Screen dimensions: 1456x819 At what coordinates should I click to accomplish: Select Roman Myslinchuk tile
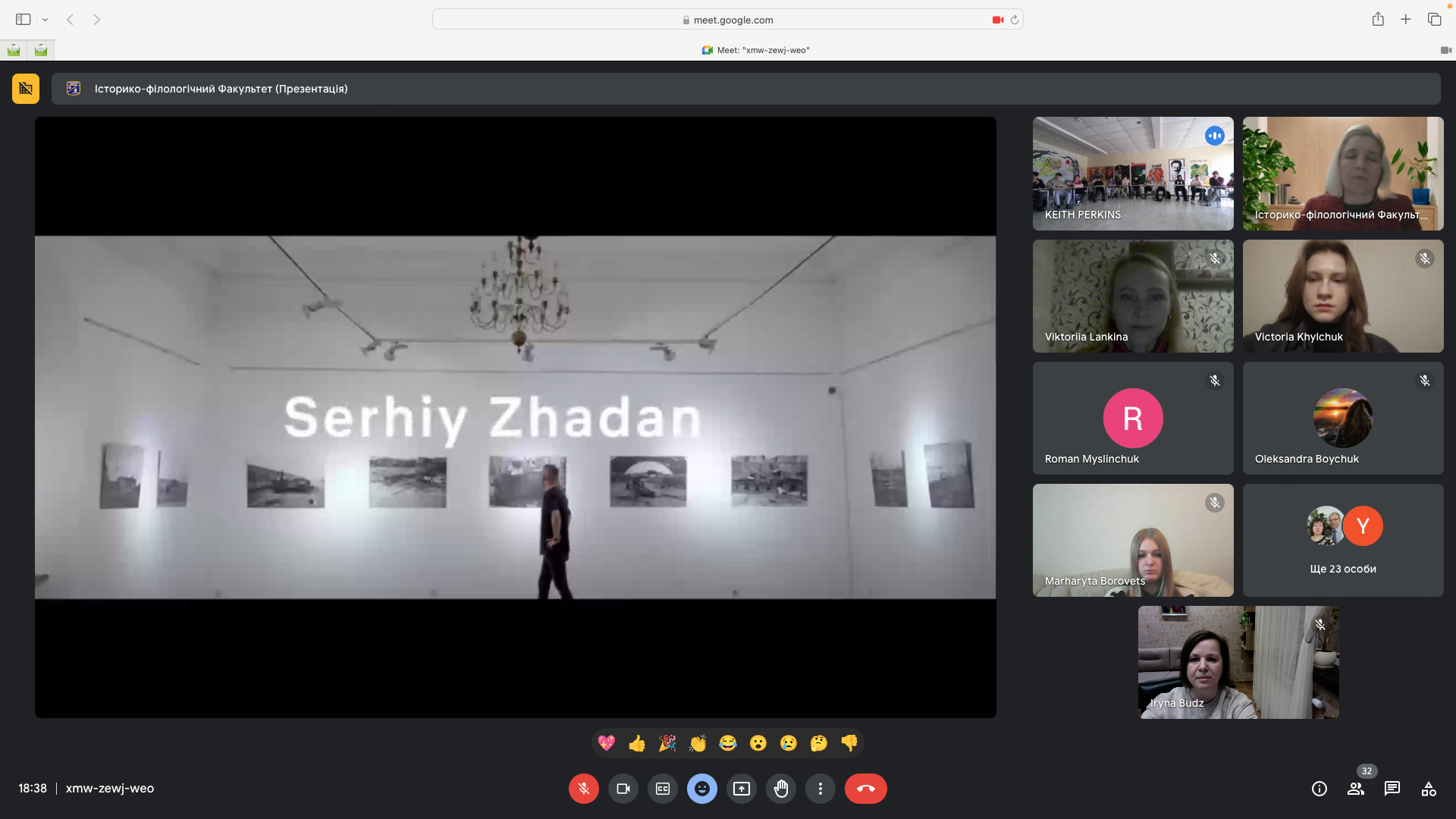click(x=1133, y=418)
